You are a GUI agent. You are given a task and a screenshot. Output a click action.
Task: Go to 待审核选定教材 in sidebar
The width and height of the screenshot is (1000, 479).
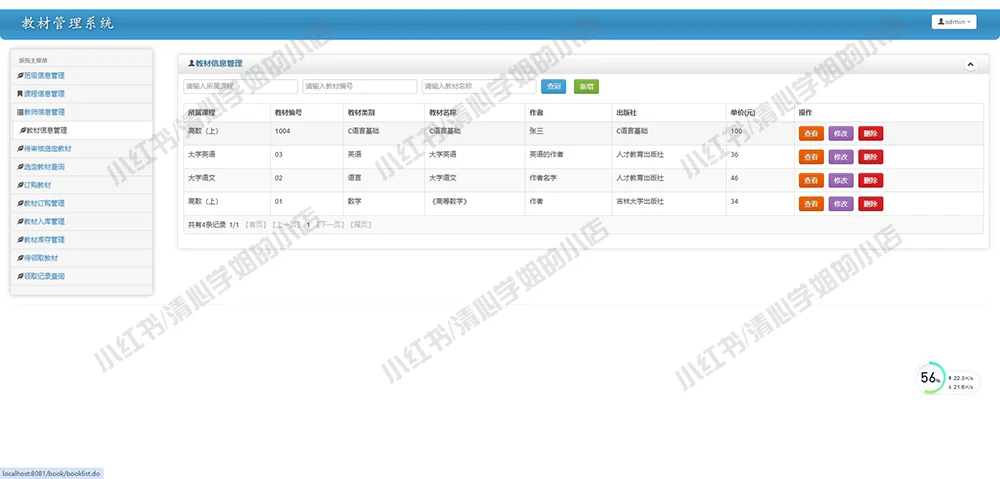tap(45, 149)
